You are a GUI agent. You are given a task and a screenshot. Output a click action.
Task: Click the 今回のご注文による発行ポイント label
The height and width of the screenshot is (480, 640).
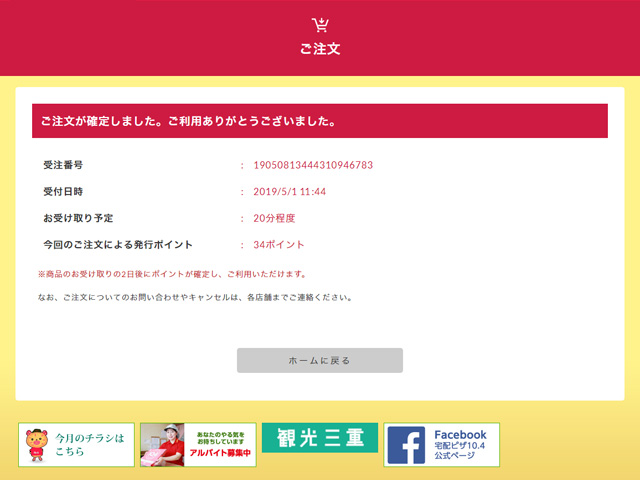coord(118,244)
